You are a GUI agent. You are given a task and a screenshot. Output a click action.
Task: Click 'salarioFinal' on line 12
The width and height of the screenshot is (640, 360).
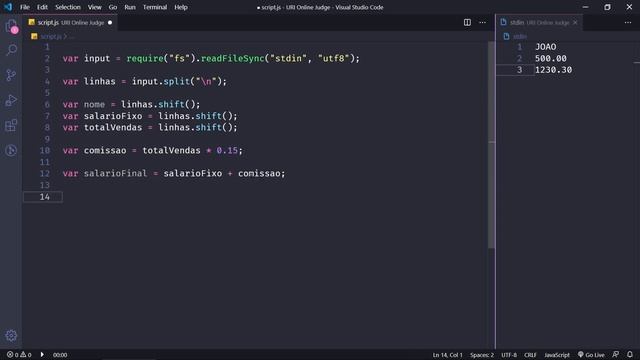tap(116, 173)
